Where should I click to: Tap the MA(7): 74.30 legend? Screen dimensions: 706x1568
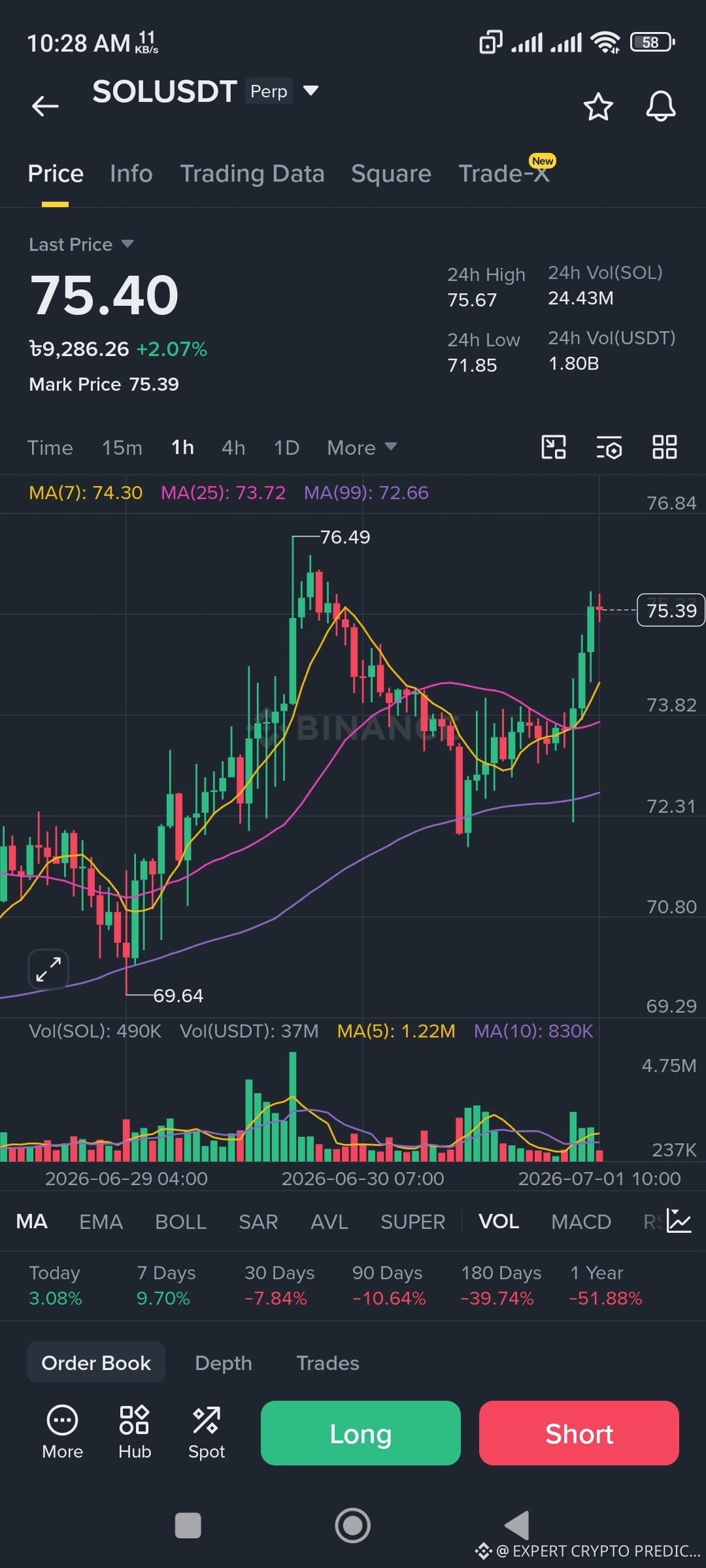coord(86,493)
